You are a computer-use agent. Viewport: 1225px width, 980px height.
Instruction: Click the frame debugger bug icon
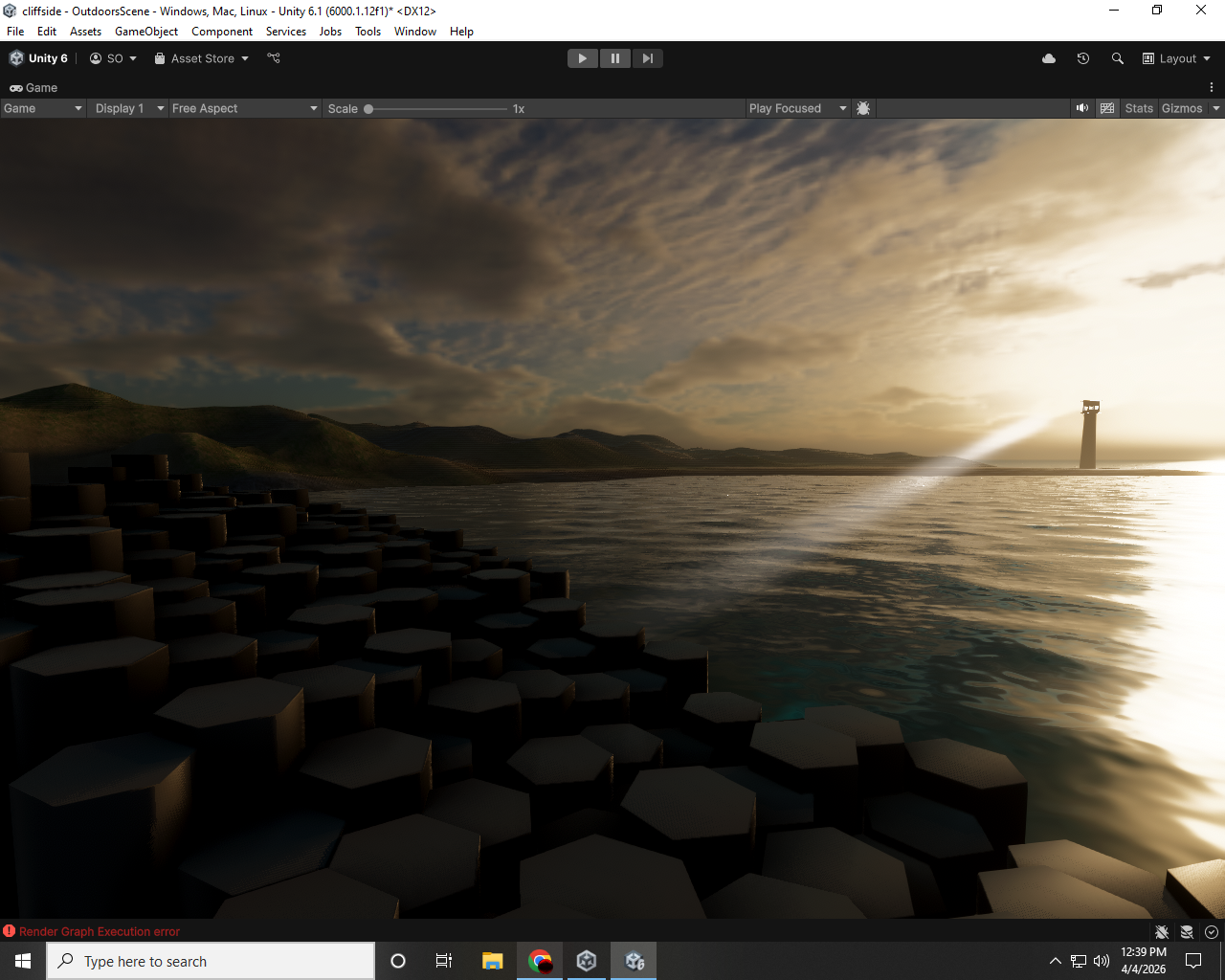(863, 108)
